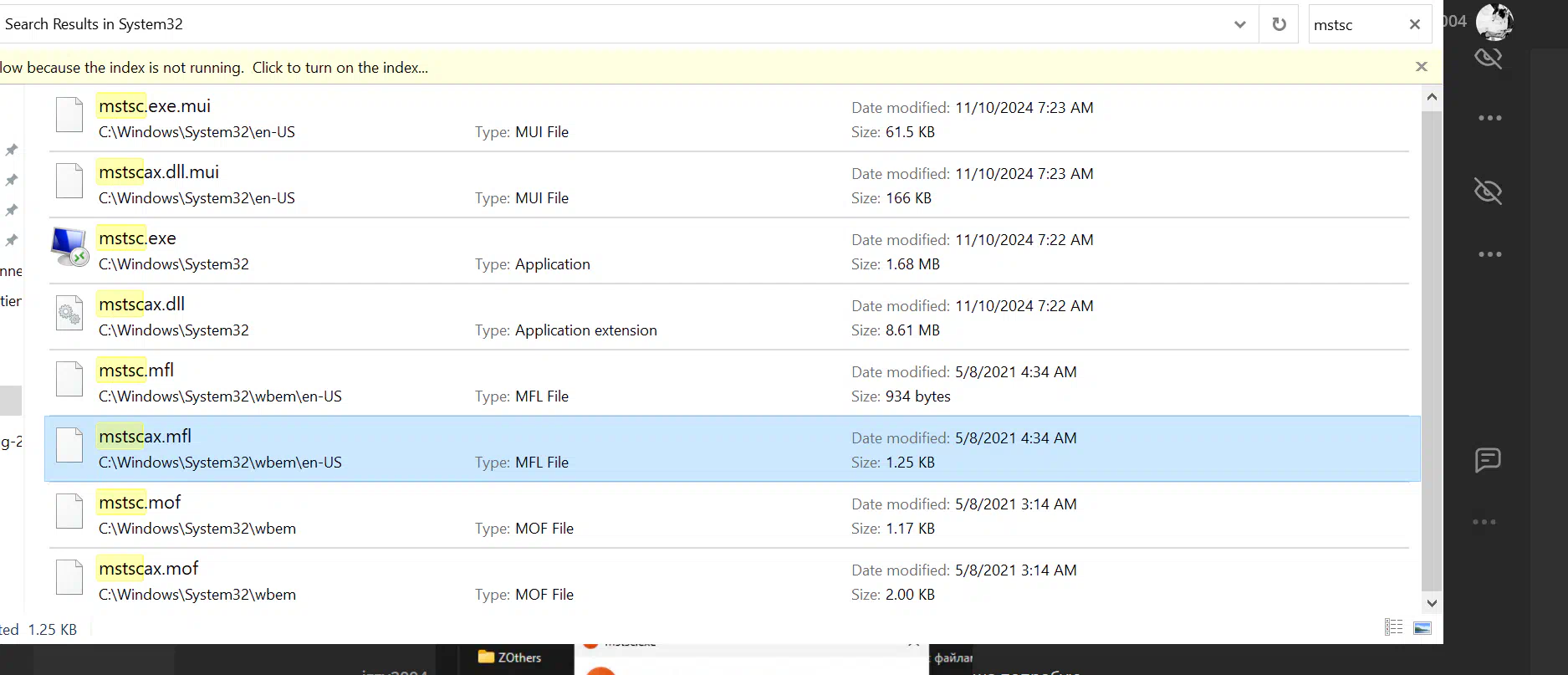The image size is (1568, 675).
Task: Click 'Size: 1.68 MB' for mstsc.exe
Action: tap(896, 264)
